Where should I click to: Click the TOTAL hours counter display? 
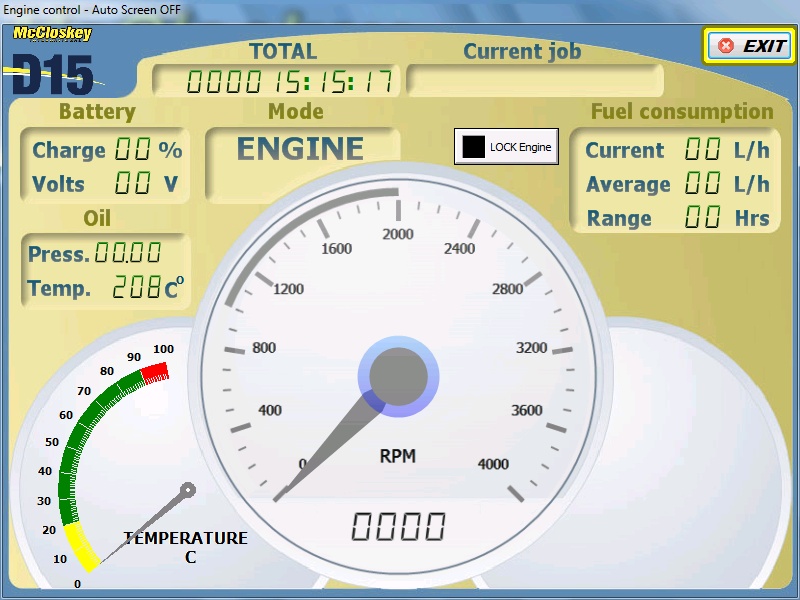(x=276, y=81)
